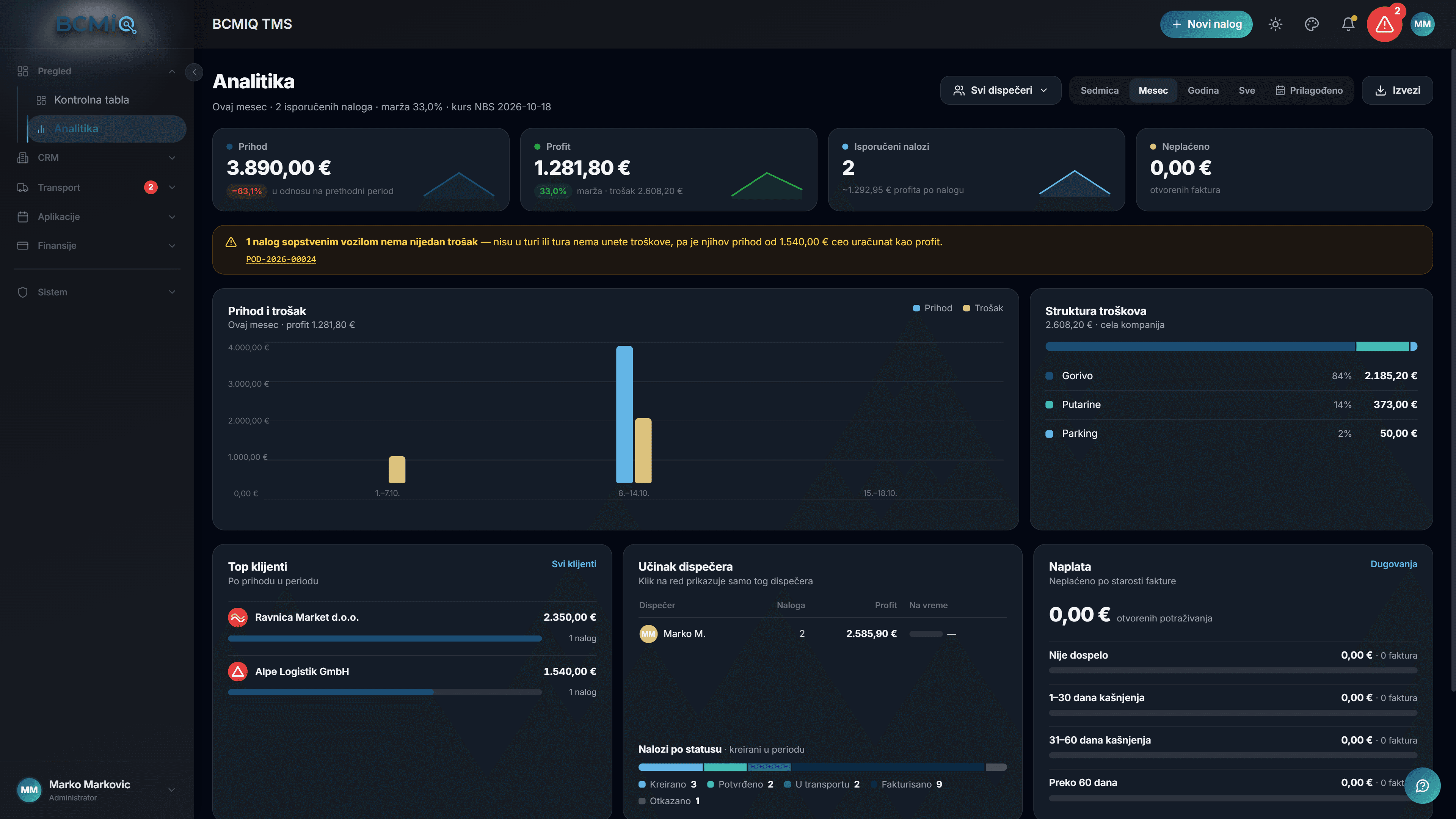1456x819 pixels.
Task: Click the blue revenue bar for 8.–14.10.
Action: [x=624, y=414]
